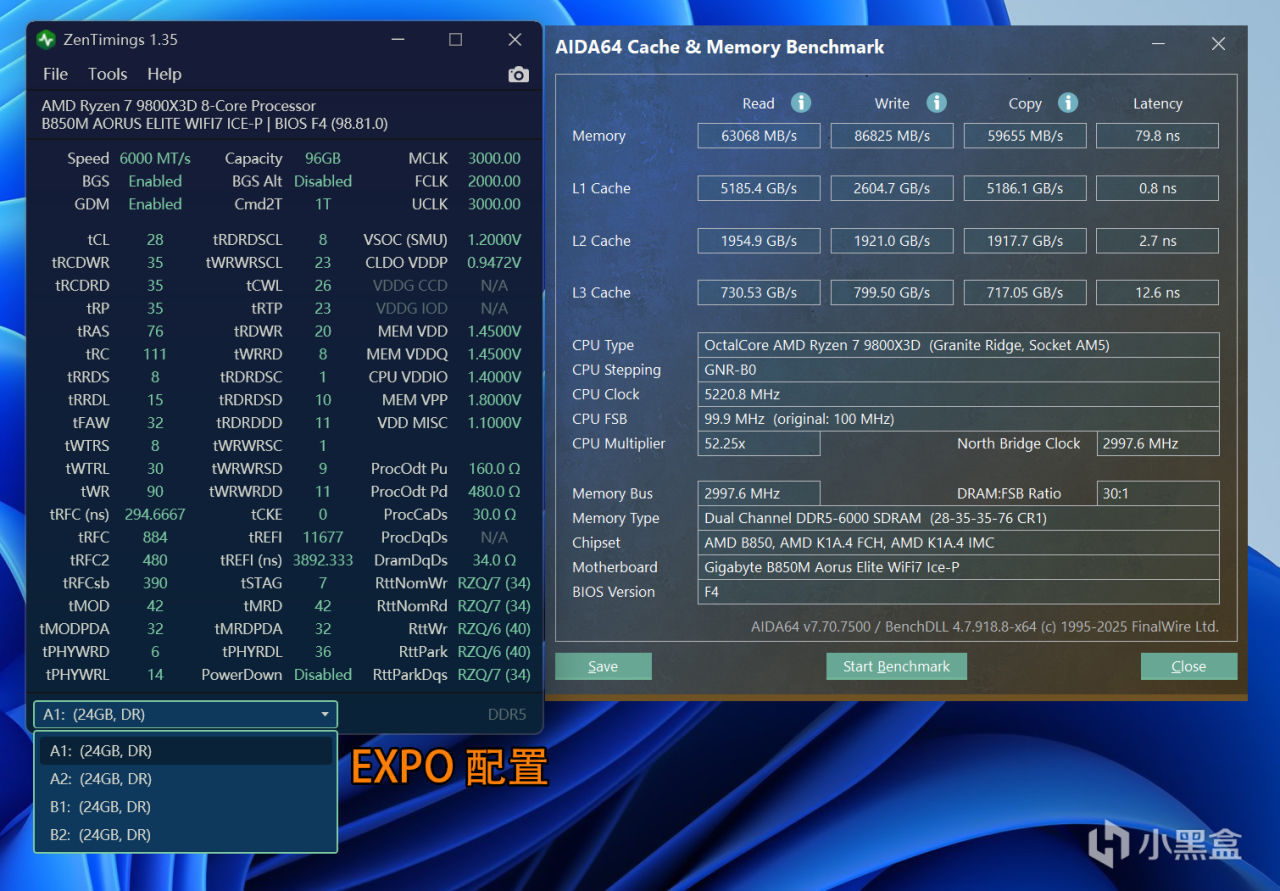The height and width of the screenshot is (891, 1280).
Task: Click the Close button in AIDA64
Action: 1189,667
